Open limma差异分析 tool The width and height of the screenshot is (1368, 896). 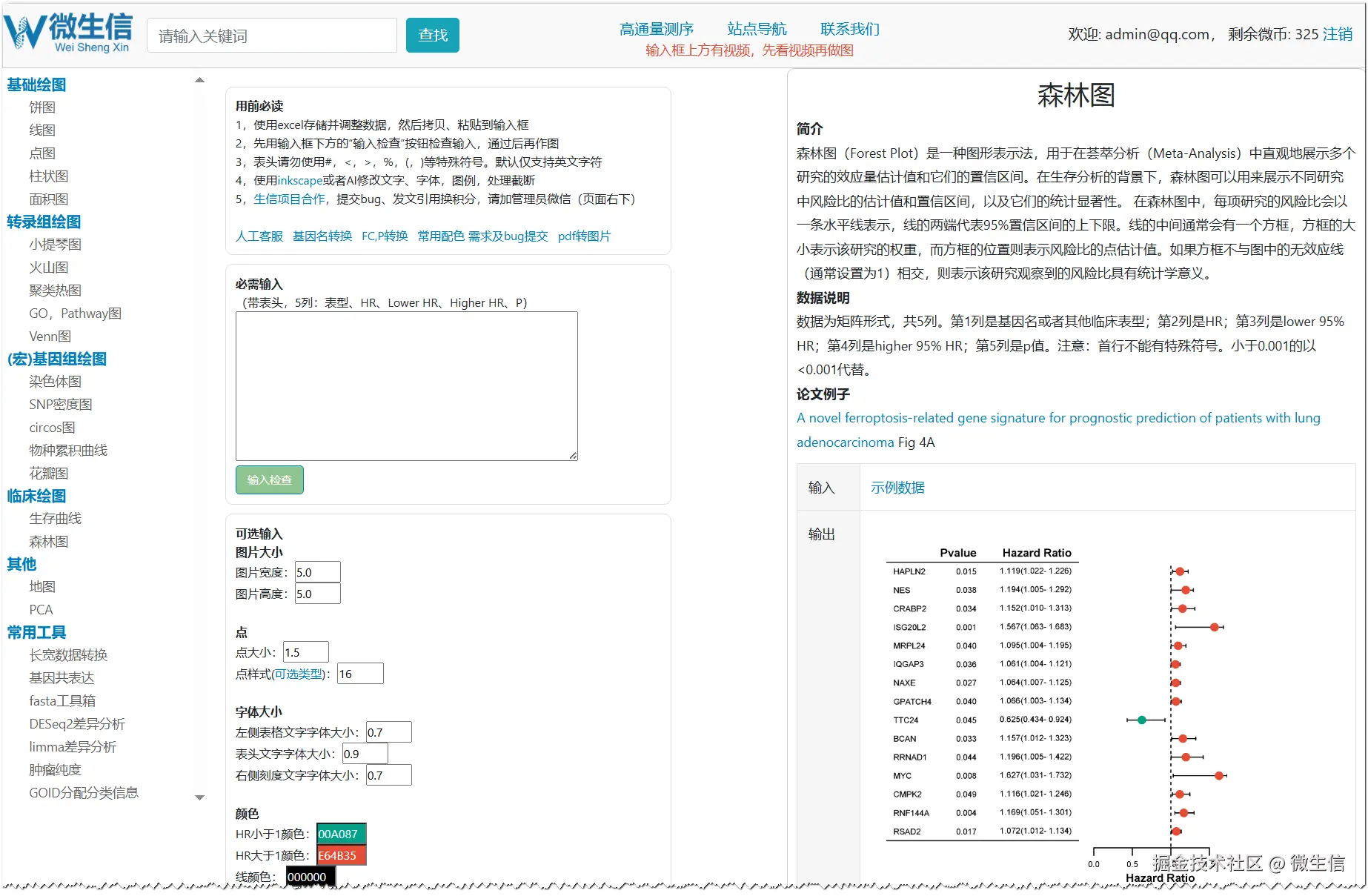click(x=73, y=747)
